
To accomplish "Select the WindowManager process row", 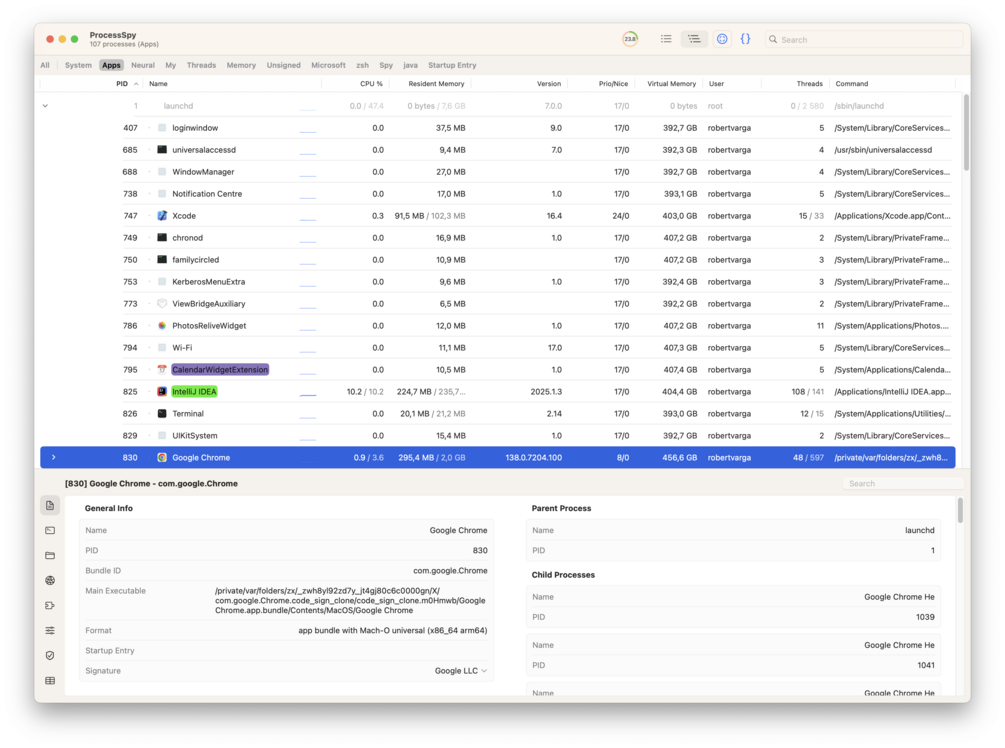I will (497, 172).
